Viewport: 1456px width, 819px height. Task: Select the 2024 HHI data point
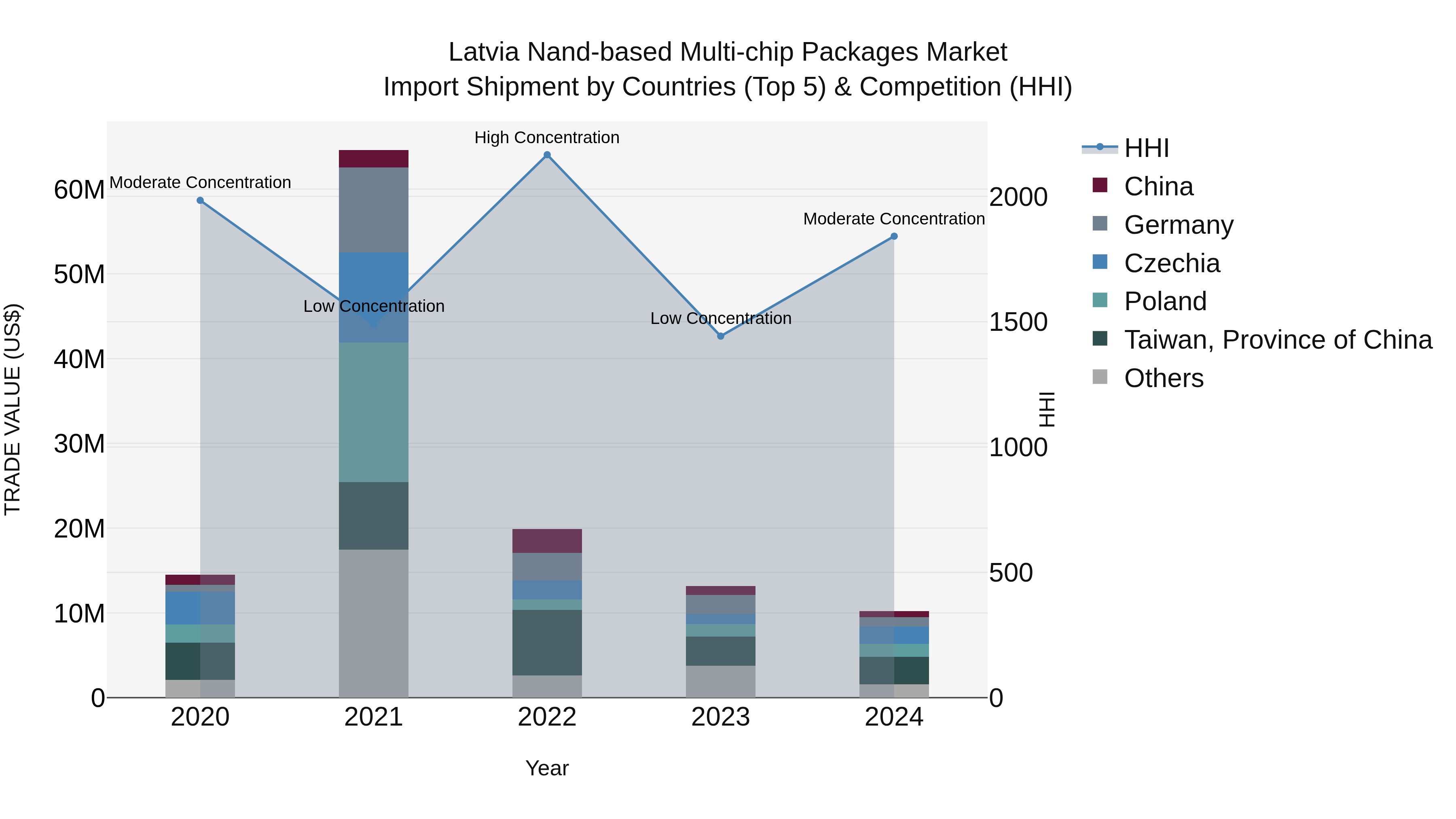[894, 236]
